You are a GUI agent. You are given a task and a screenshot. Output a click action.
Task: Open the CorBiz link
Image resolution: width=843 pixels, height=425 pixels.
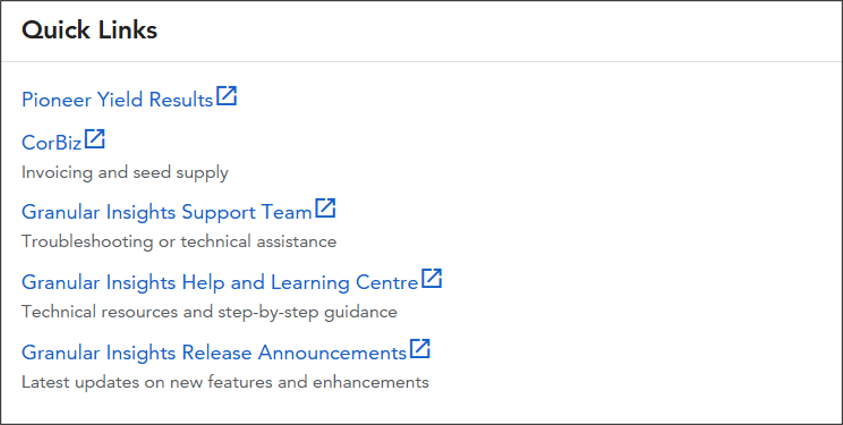[x=52, y=143]
